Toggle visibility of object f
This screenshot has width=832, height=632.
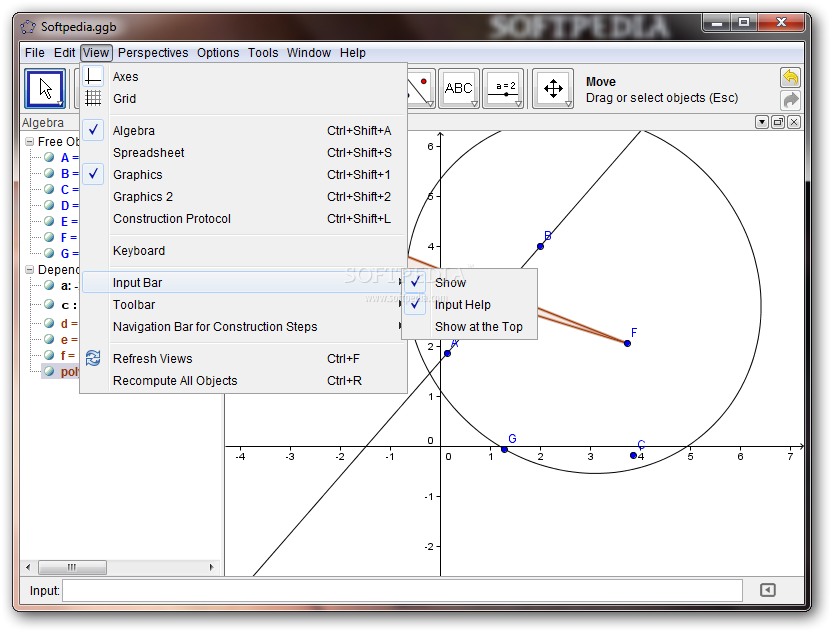(49, 355)
